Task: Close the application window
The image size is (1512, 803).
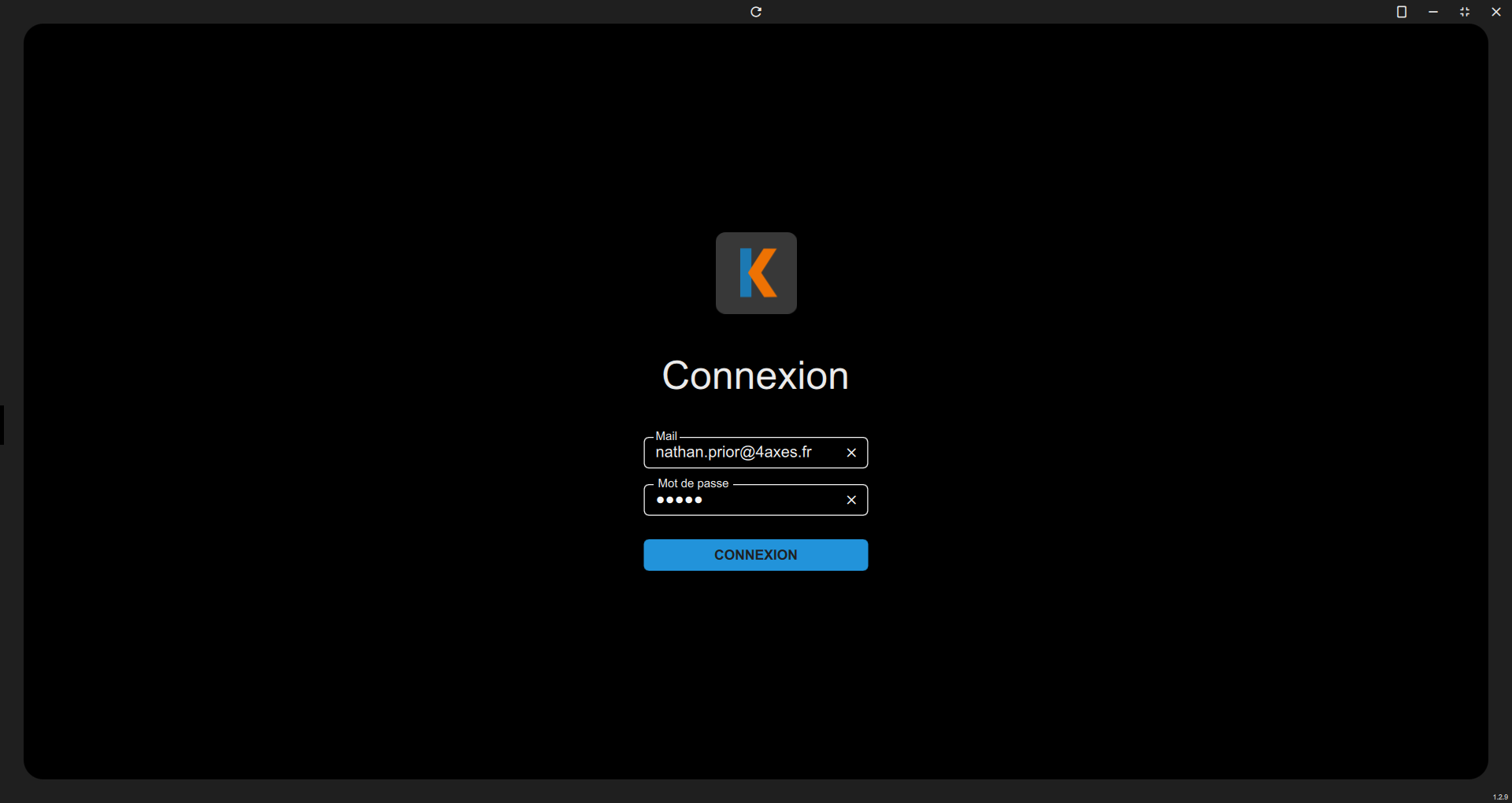Action: coord(1496,12)
